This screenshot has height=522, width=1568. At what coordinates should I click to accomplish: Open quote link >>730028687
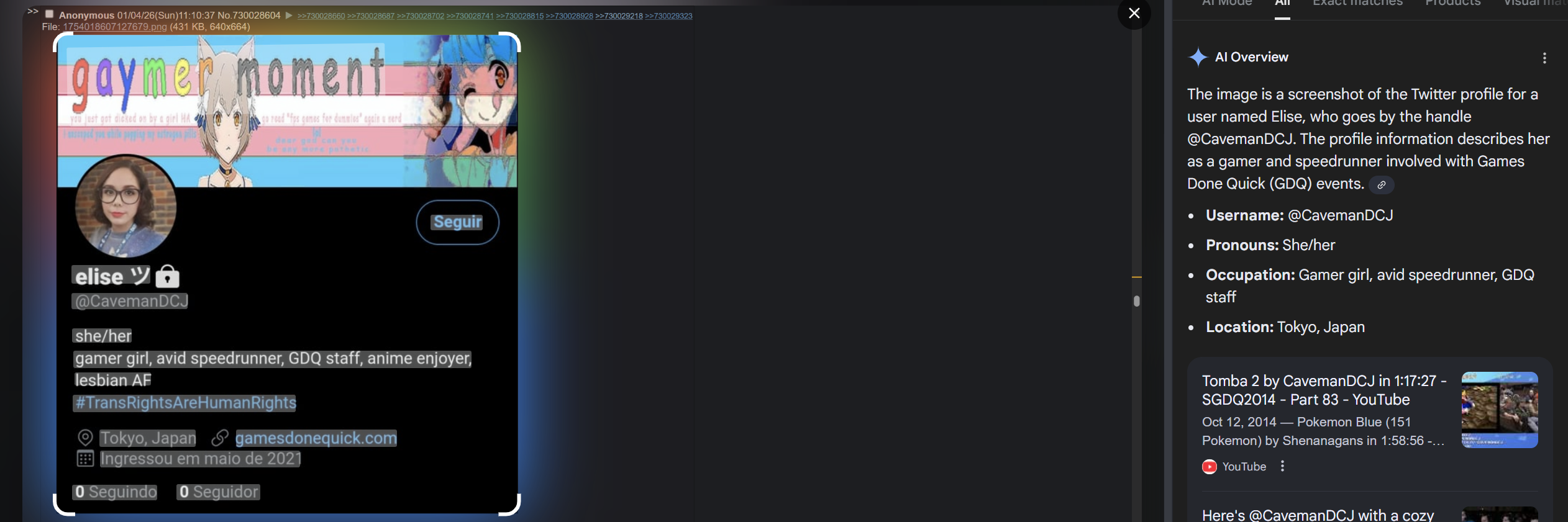[x=371, y=16]
